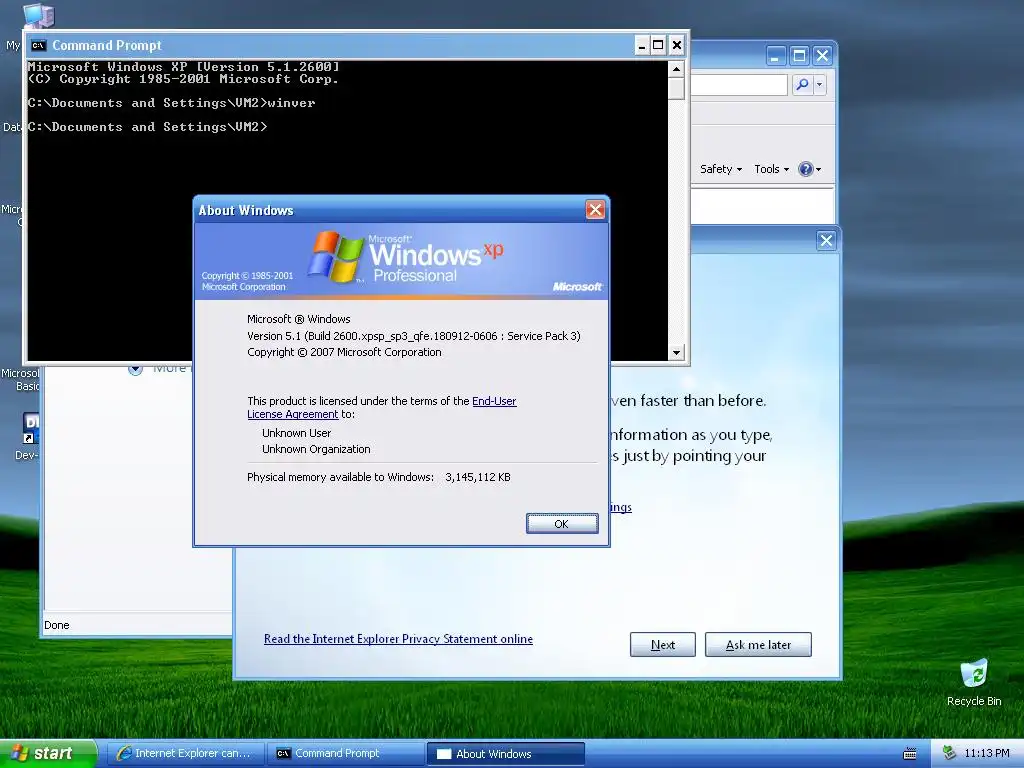Click the 3,145,112 KB memory value
Screen dimensions: 1024x768
click(x=478, y=477)
